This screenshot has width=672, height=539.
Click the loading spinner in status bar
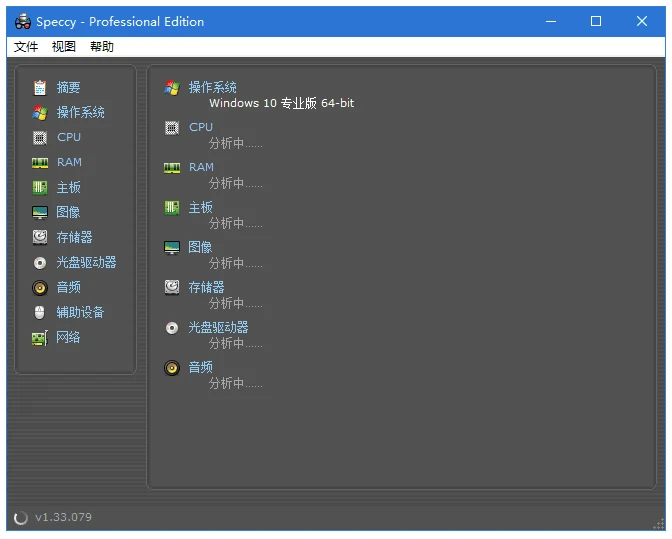(x=20, y=518)
